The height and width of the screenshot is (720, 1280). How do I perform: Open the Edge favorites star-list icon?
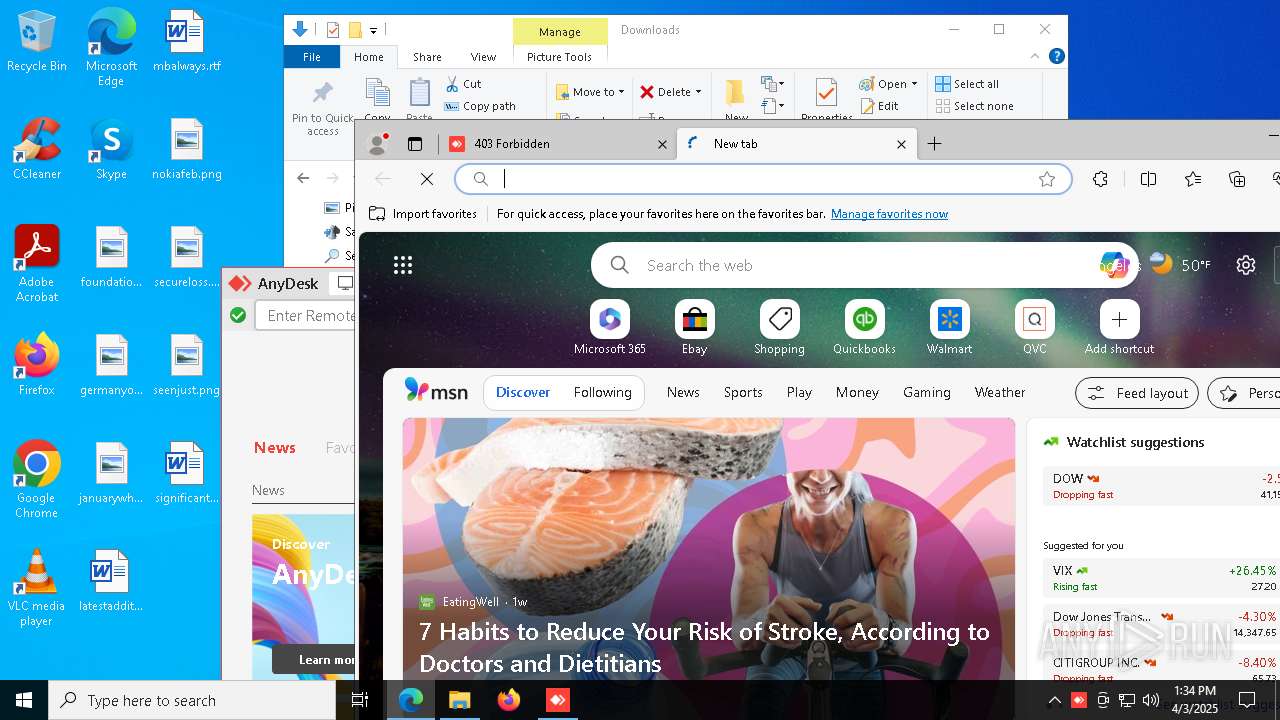1193,179
